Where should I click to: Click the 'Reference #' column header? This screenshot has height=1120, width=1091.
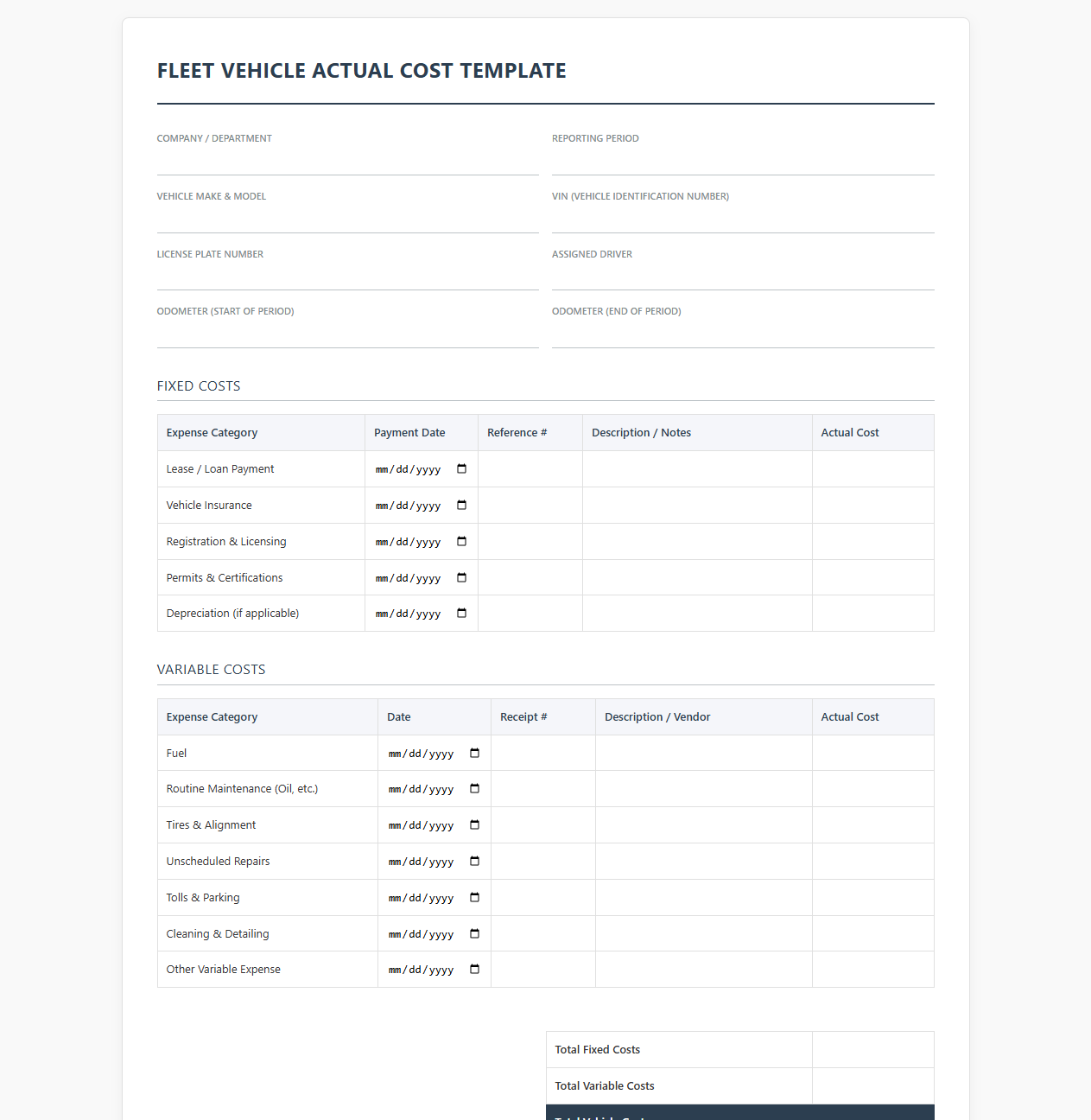[517, 433]
